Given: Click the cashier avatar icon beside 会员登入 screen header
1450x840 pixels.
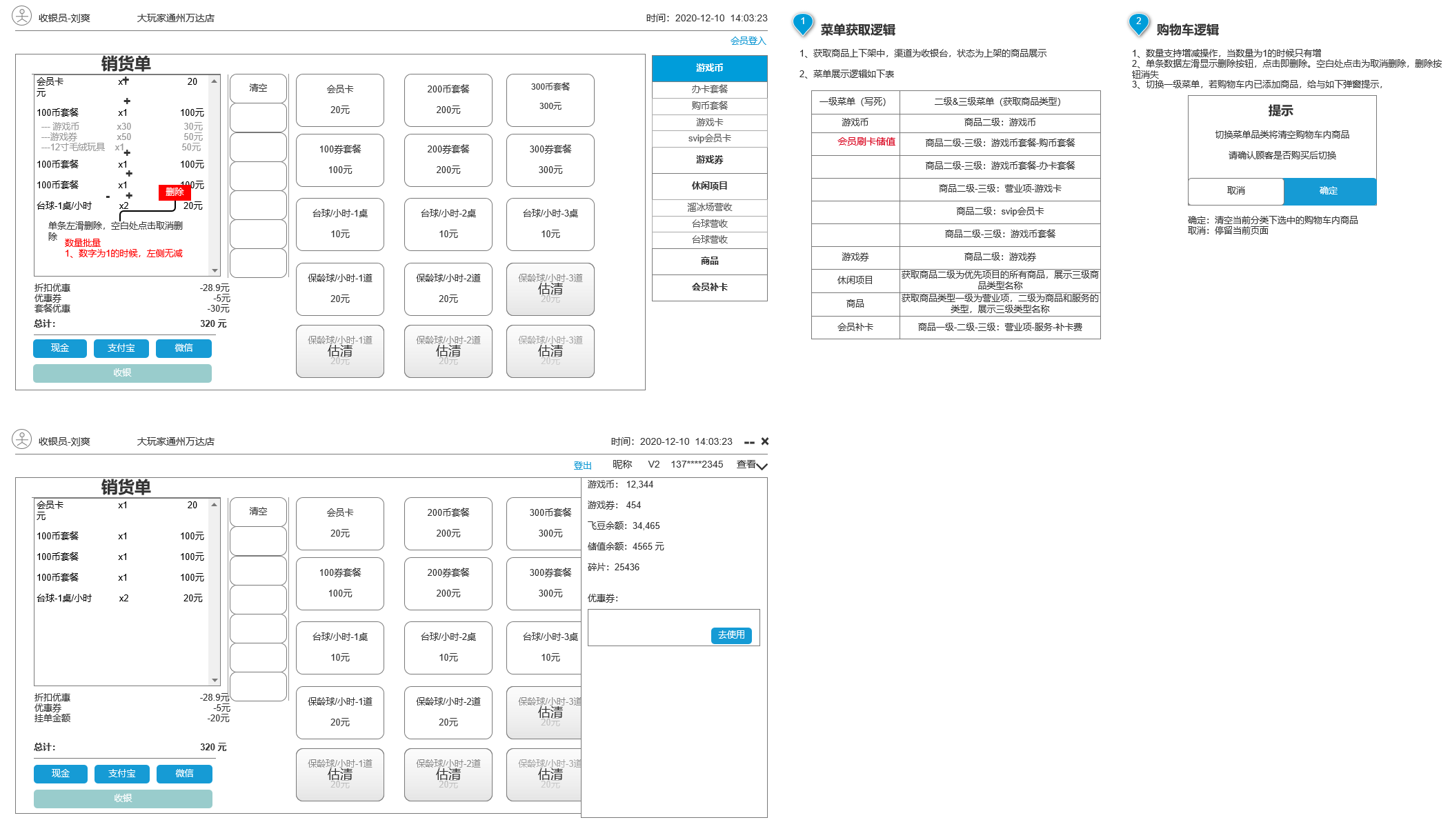Looking at the screenshot, I should pos(22,15).
